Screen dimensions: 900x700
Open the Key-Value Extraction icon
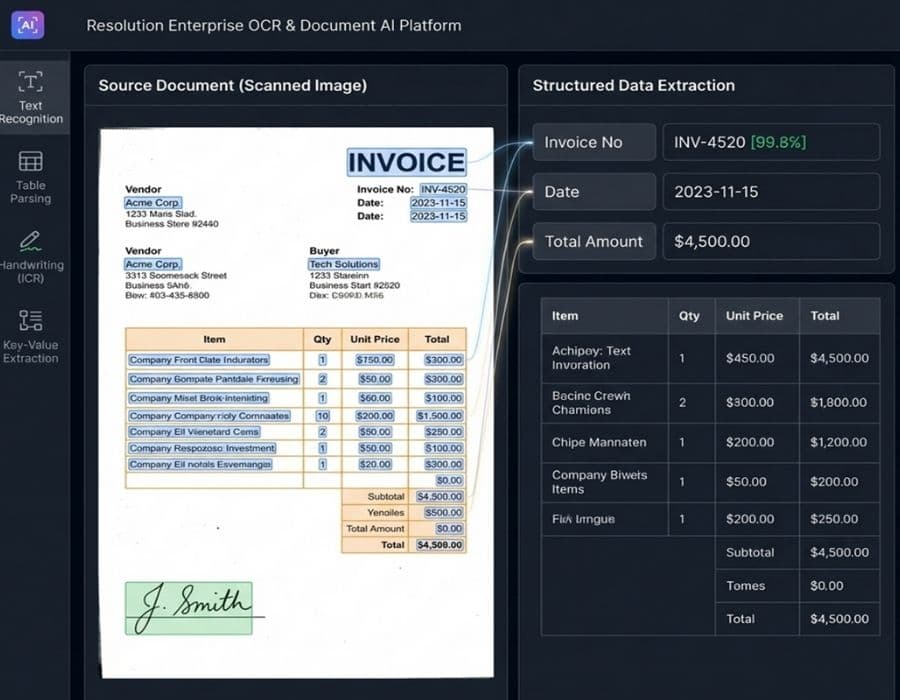point(31,320)
